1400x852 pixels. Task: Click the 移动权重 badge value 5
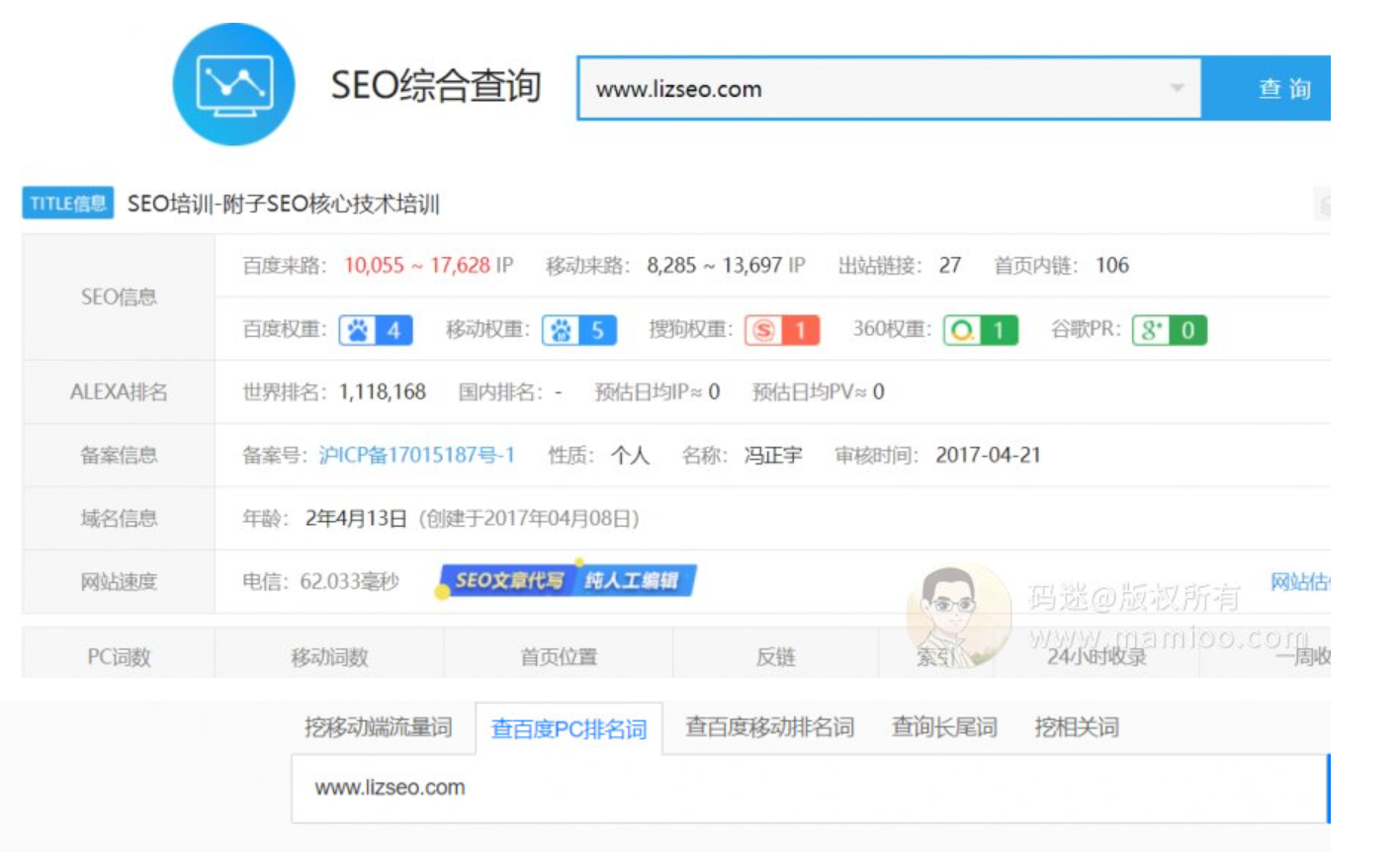click(597, 330)
